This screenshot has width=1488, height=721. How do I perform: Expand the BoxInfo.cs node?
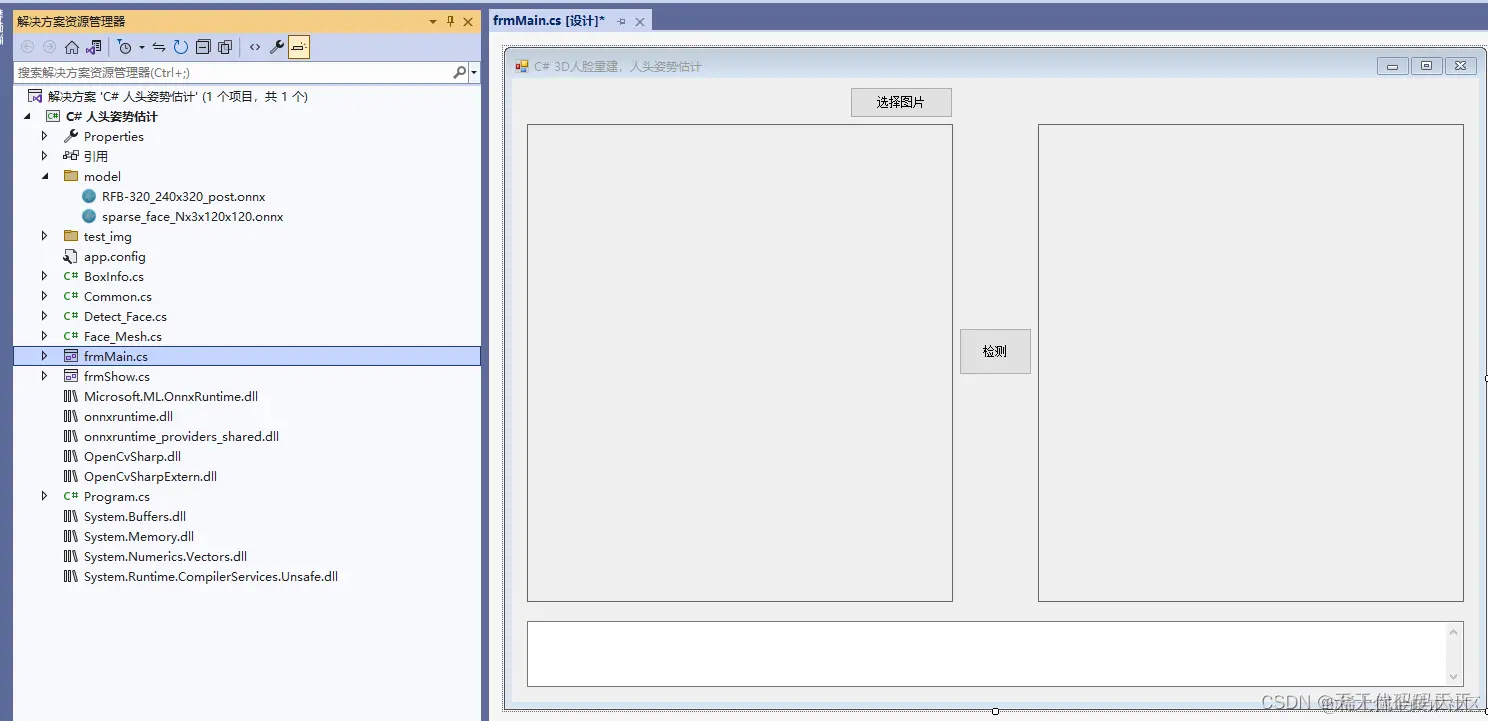tap(44, 276)
